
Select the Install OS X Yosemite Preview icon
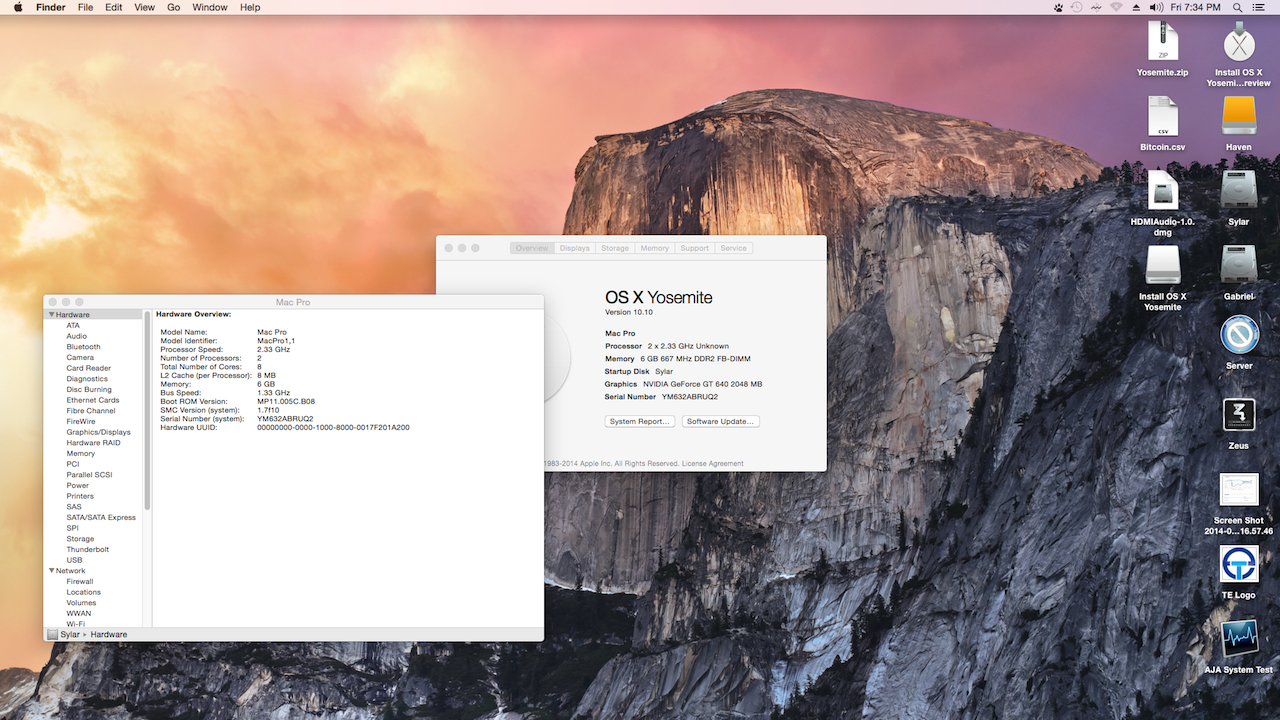(x=1239, y=42)
